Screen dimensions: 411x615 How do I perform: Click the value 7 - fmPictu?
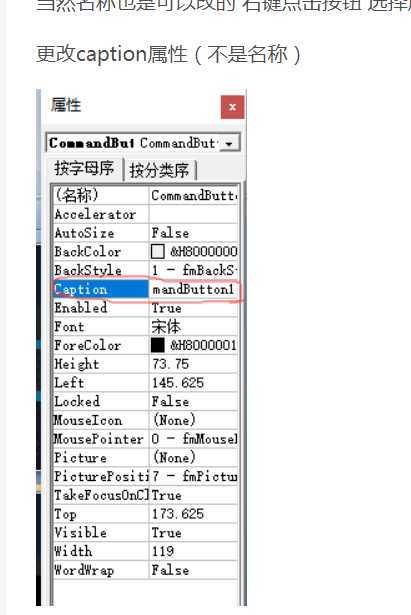(194, 476)
